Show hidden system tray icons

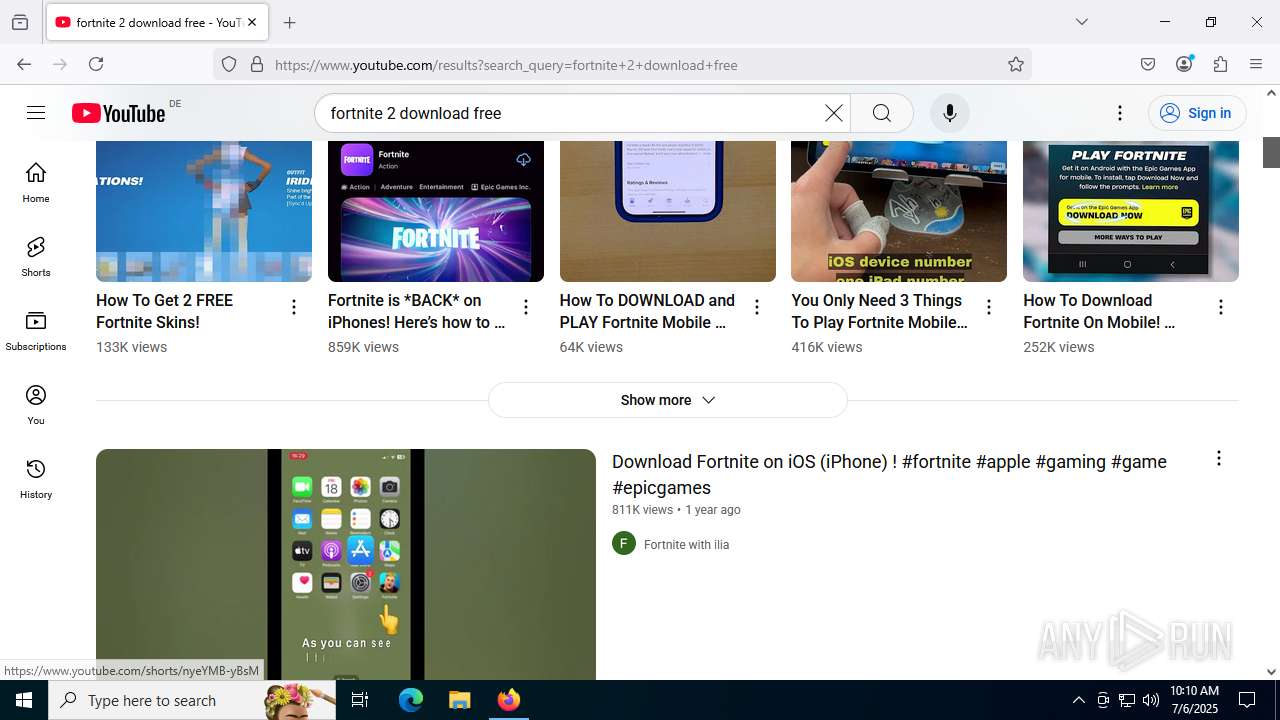pos(1078,700)
